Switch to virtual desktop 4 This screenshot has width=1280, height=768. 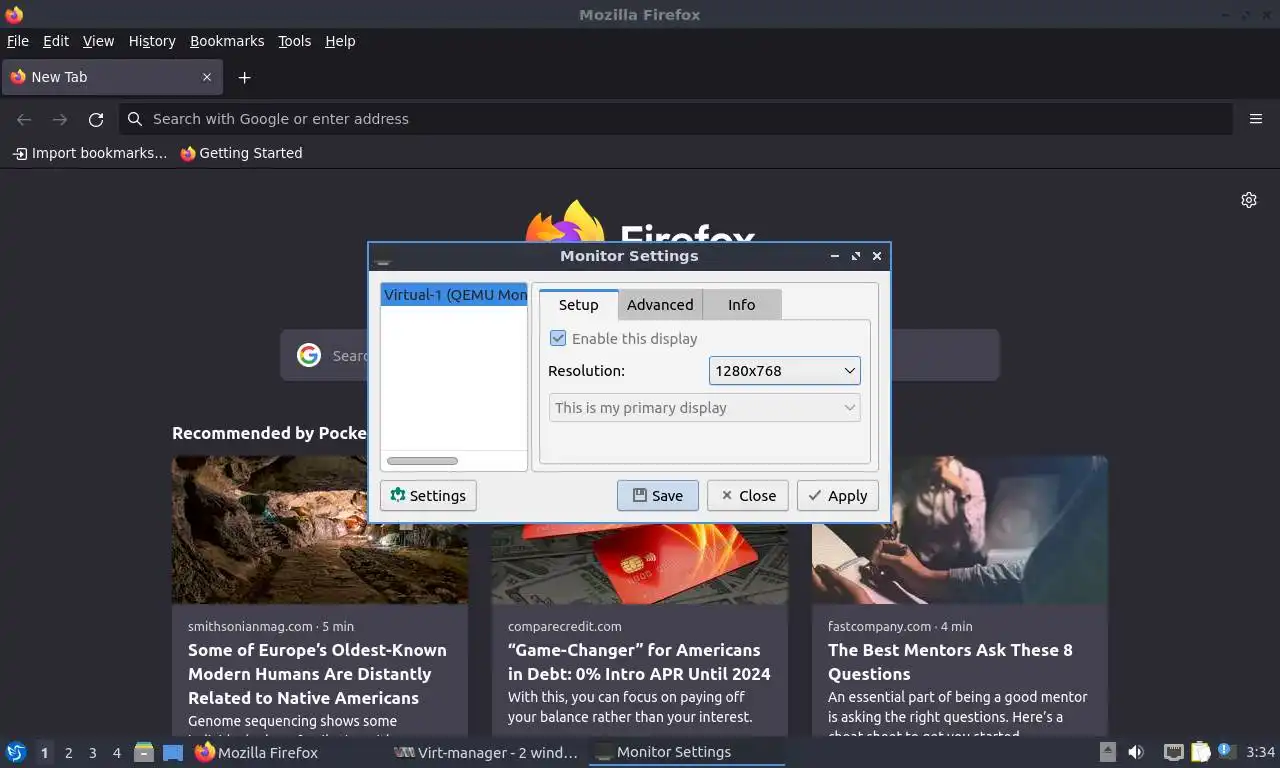[x=116, y=753]
